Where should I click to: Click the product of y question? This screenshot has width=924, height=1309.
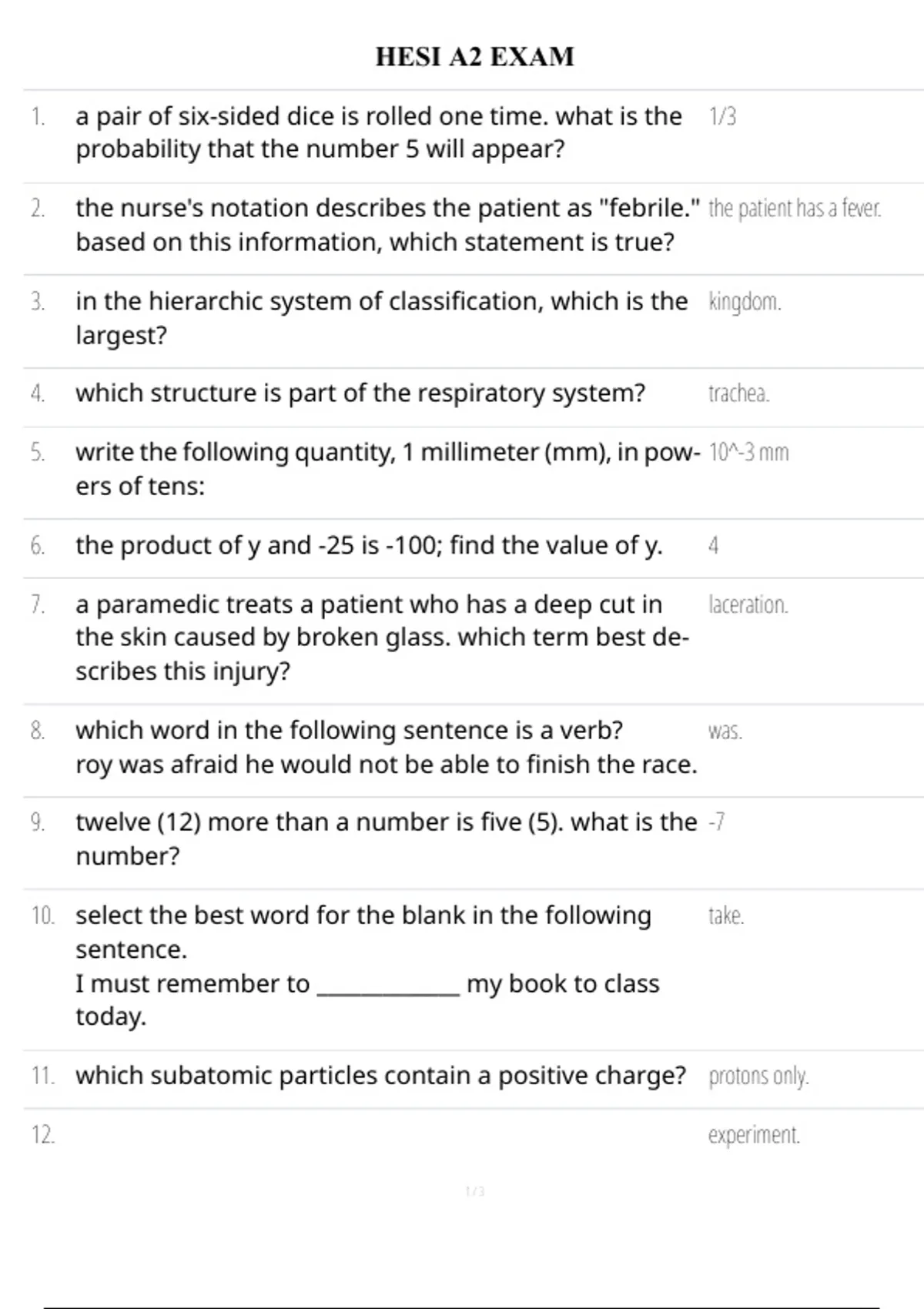coord(369,546)
